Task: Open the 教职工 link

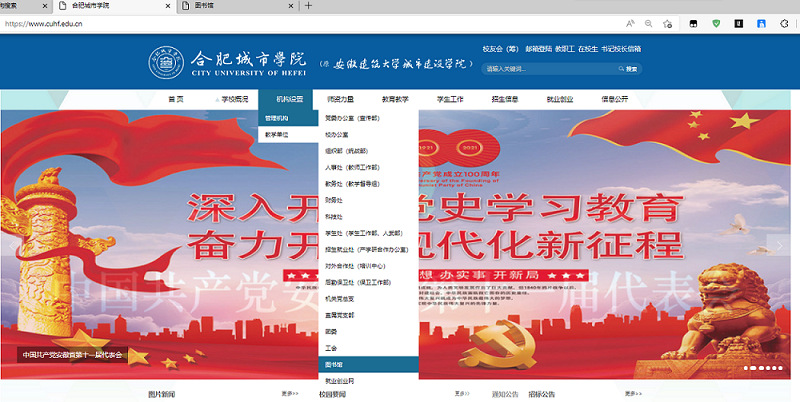Action: pos(565,49)
